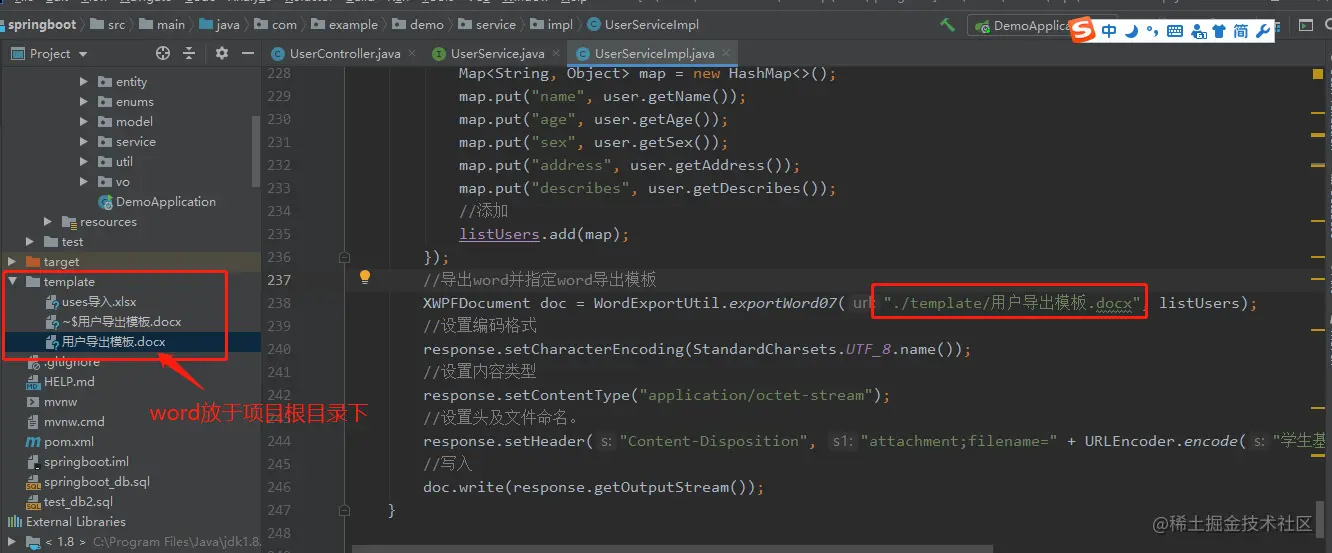The image size is (1332, 553).
Task: Close the UserService.java tab
Action: click(555, 53)
